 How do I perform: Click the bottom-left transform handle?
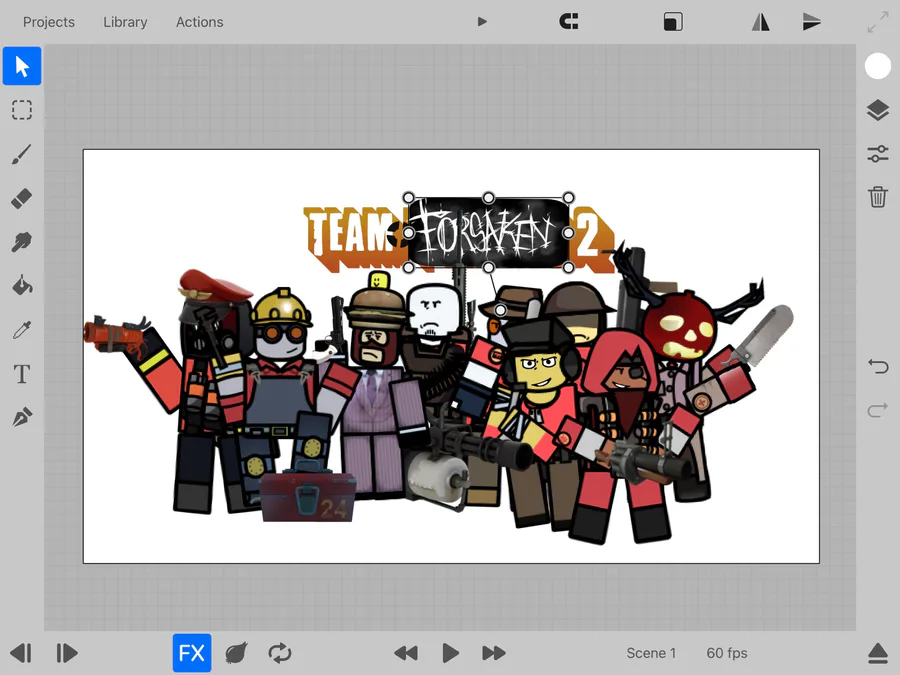coord(408,267)
